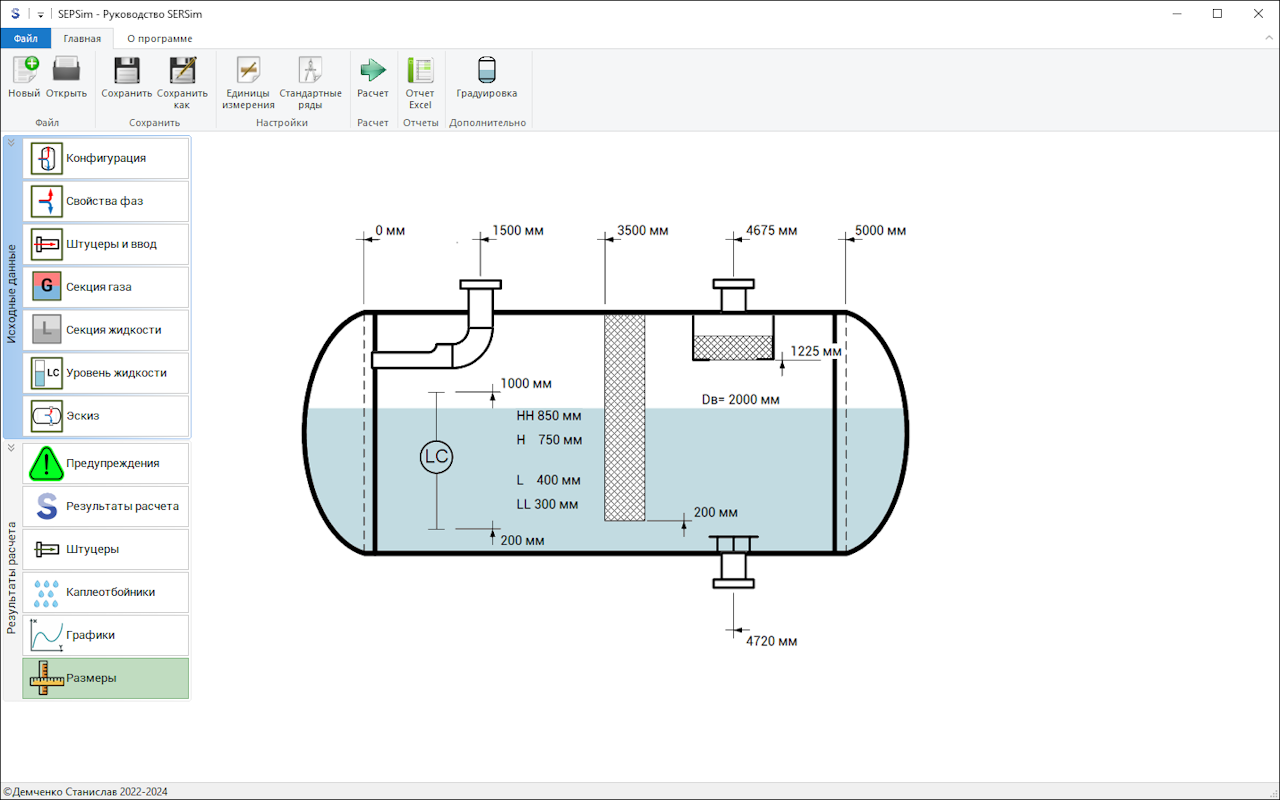The image size is (1280, 800).
Task: Open the Графики results view
Action: coord(106,635)
